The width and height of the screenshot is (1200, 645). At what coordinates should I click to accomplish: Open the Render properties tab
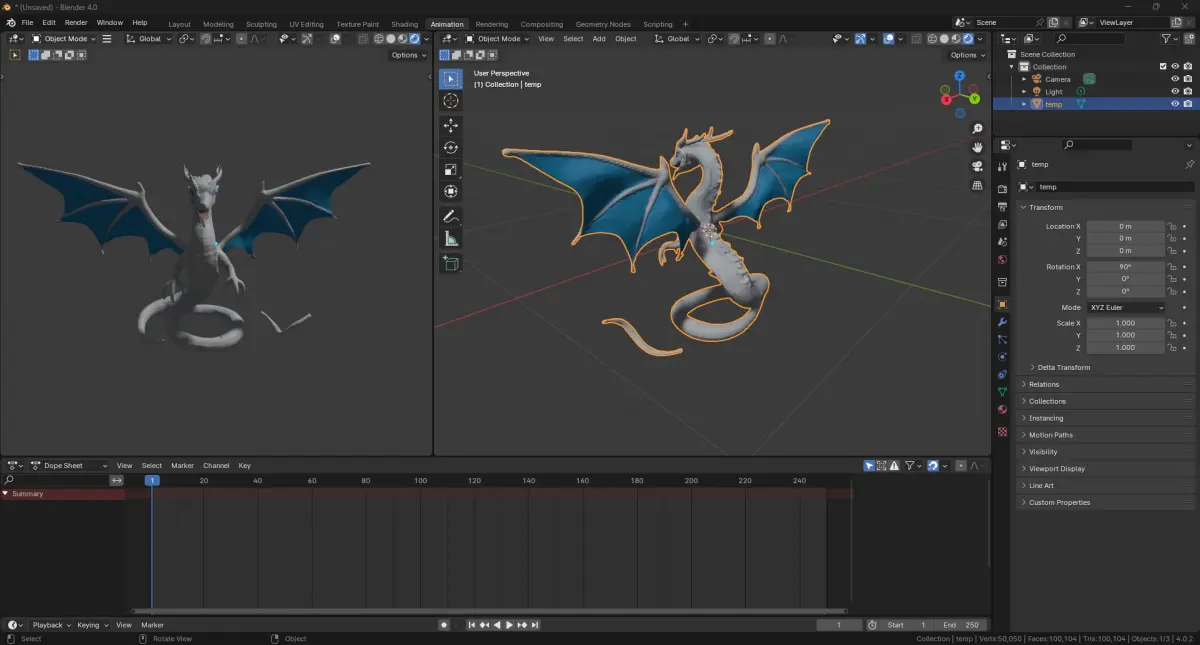[x=1002, y=189]
